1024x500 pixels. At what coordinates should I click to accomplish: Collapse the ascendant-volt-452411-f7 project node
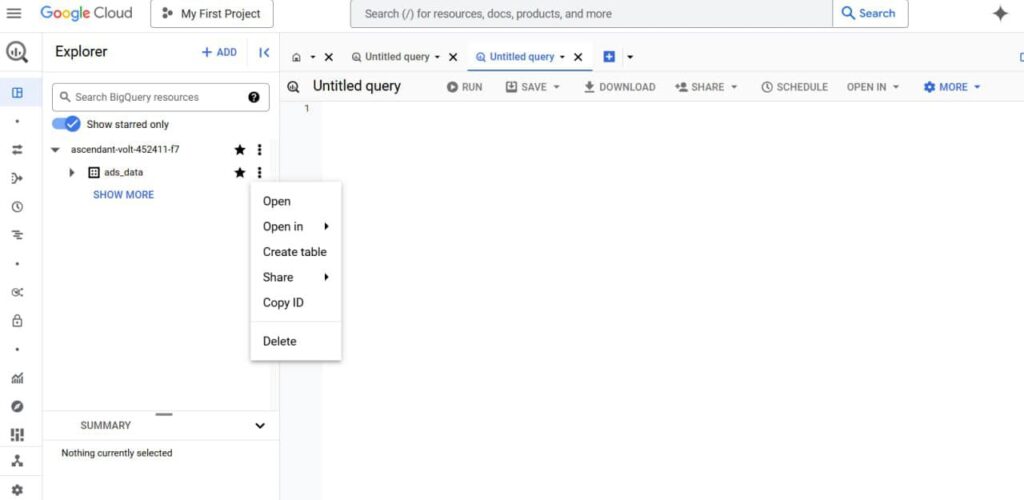point(56,150)
